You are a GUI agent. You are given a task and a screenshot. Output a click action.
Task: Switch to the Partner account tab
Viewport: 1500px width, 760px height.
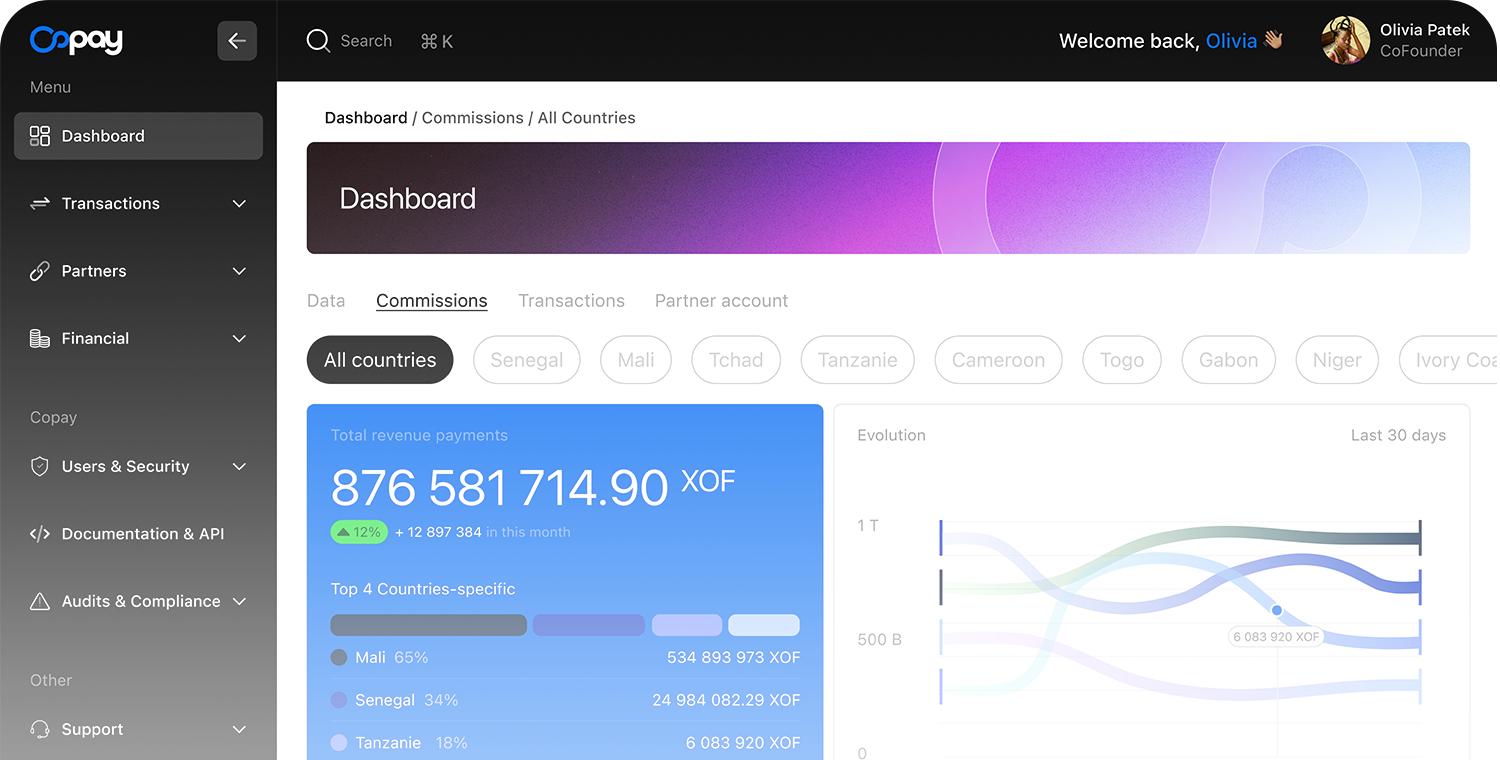(x=721, y=301)
